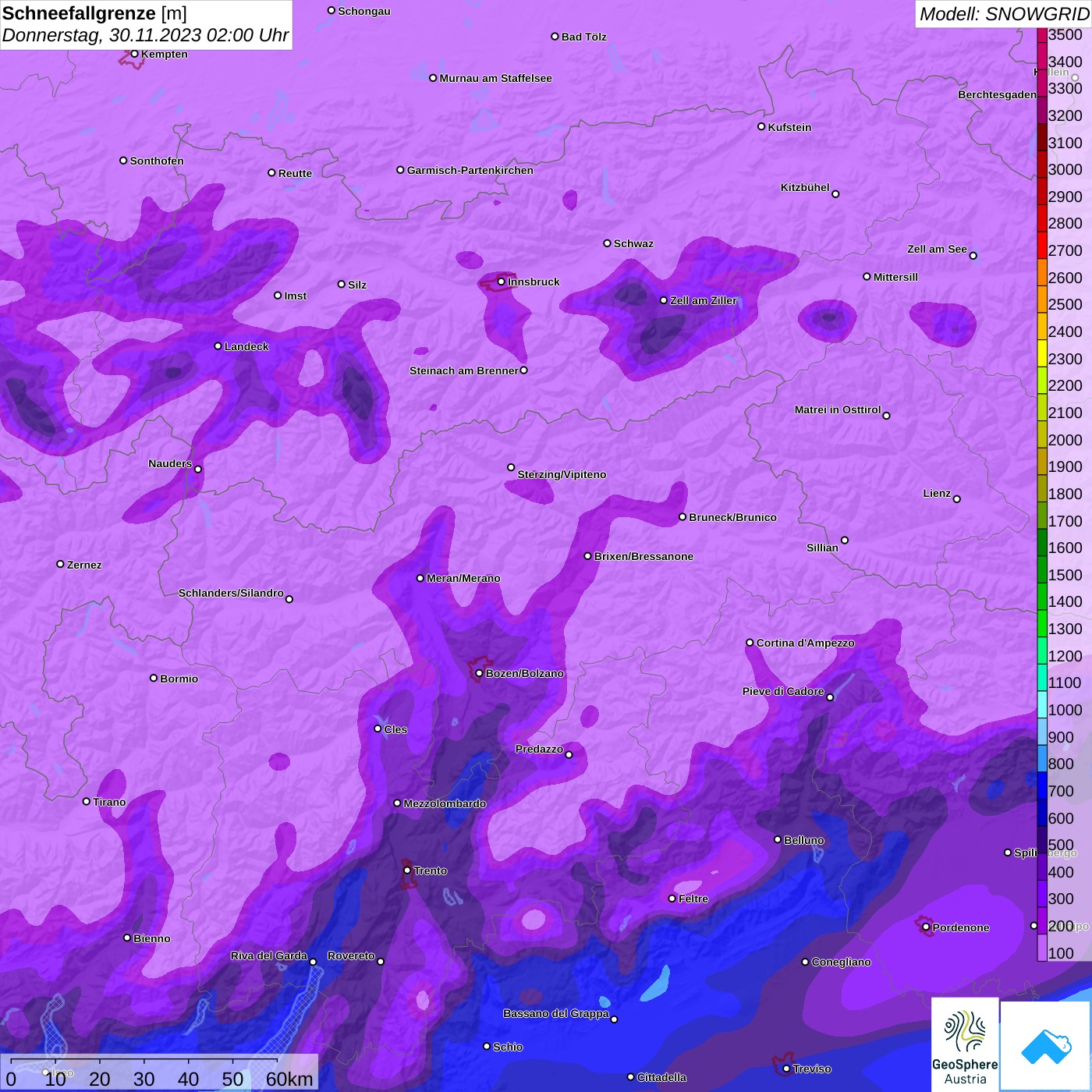Screen dimensions: 1092x1092
Task: Click the Brixen/Bressanone label
Action: click(x=643, y=556)
